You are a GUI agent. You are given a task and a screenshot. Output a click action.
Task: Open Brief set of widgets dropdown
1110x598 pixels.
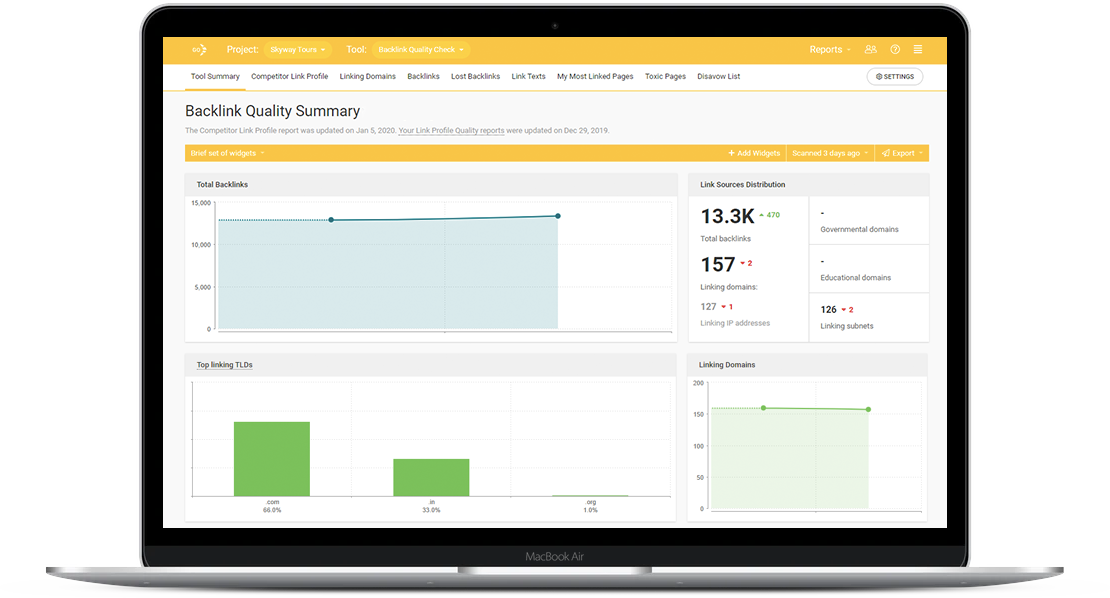227,153
